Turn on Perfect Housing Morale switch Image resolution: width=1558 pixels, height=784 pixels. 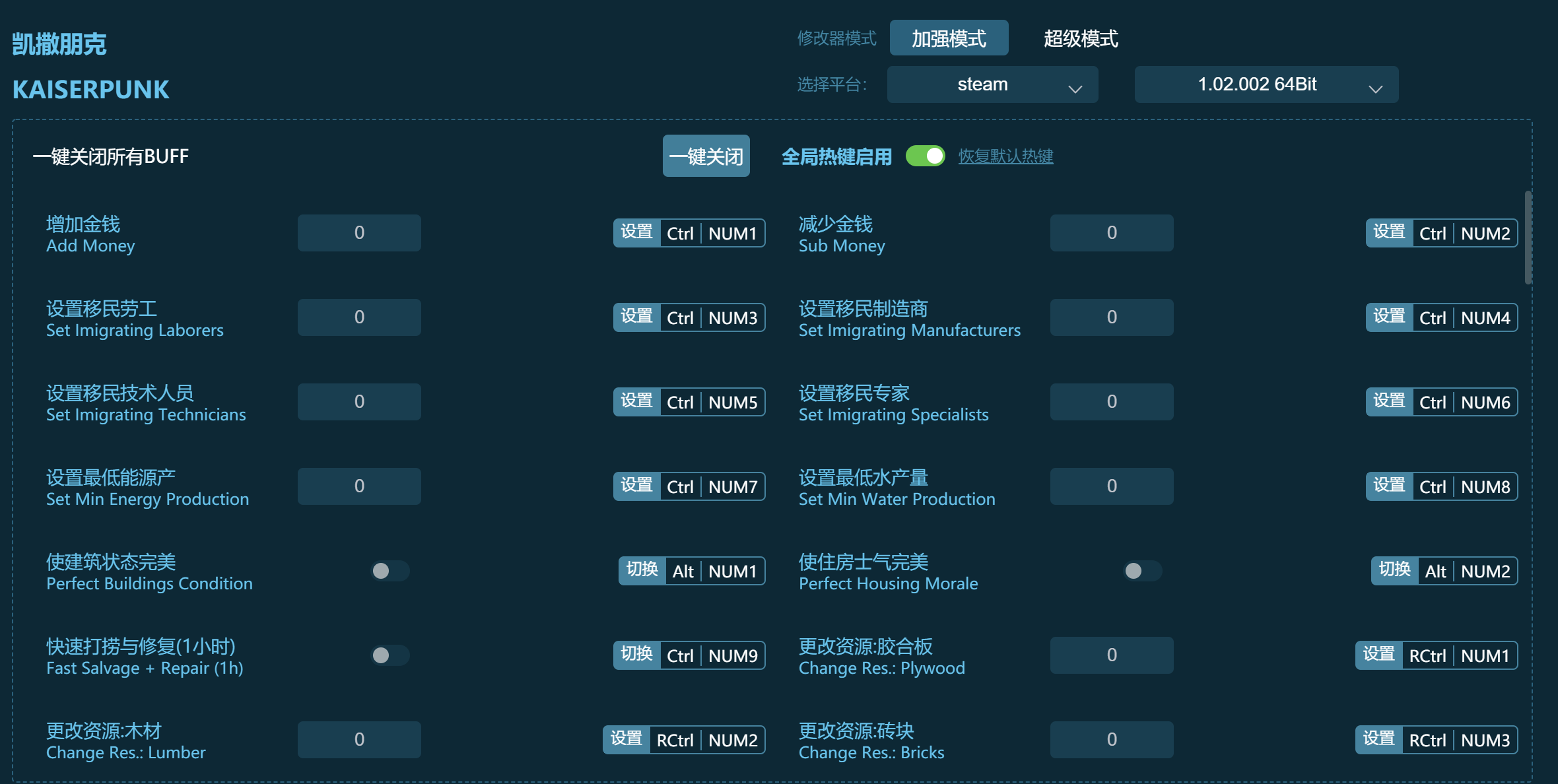click(1143, 571)
